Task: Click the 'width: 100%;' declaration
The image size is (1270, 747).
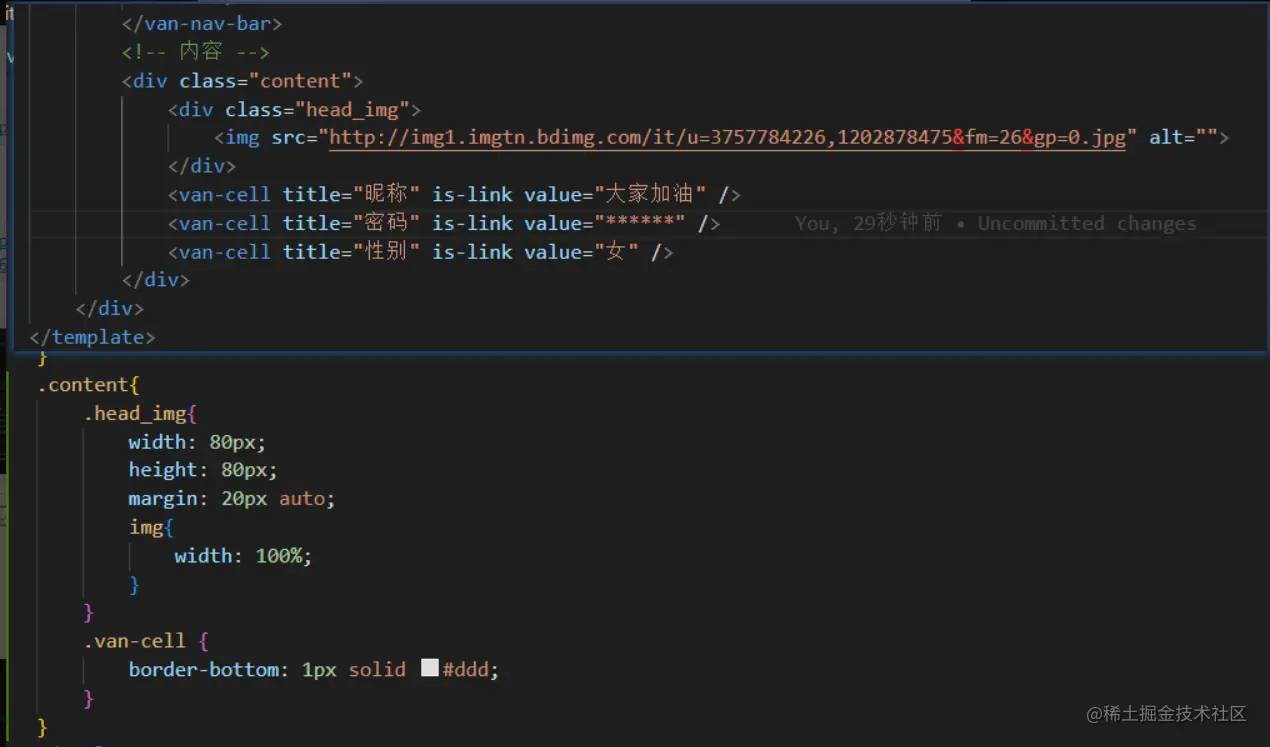Action: pos(243,556)
